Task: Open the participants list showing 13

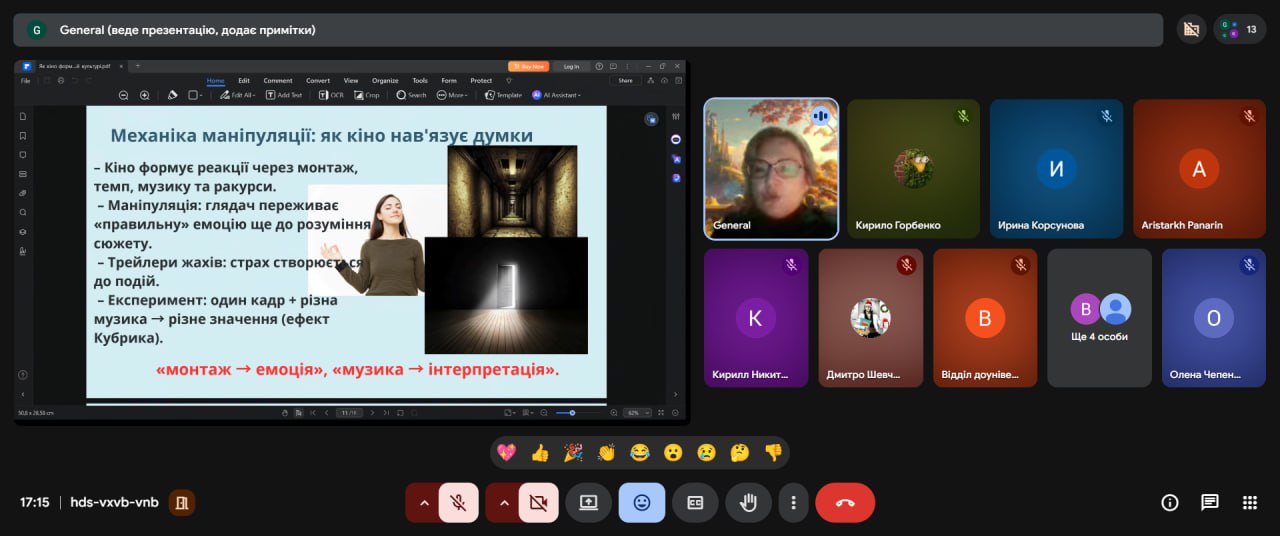Action: click(1240, 29)
